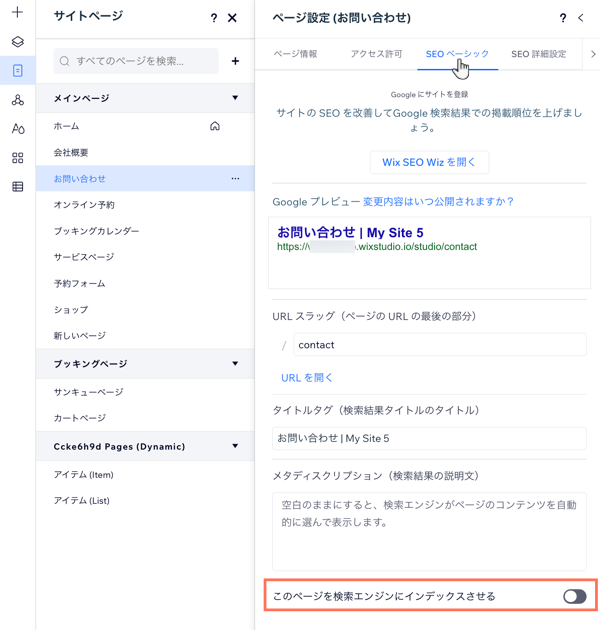The image size is (600, 630).
Task: Click the すべてのページを検索 search field
Action: (x=136, y=61)
